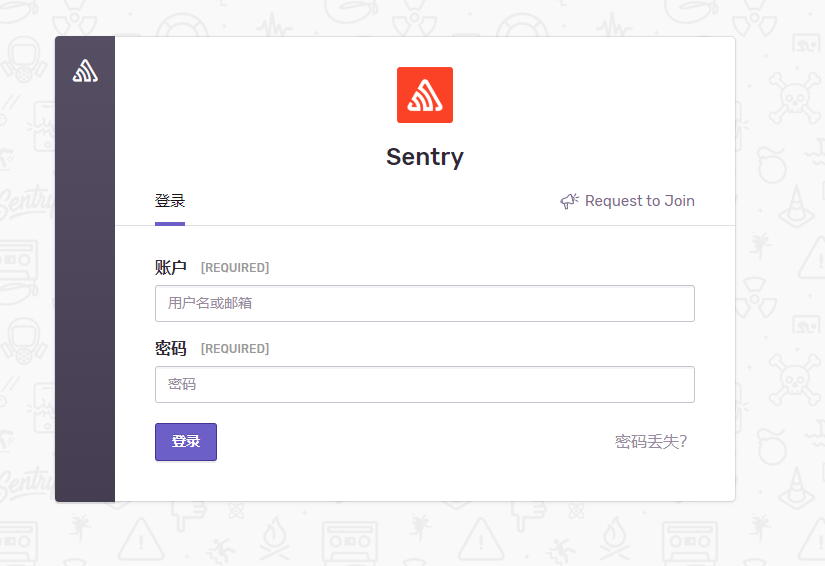Click the grey 密码 placeholder text
Screen dimensions: 825x566
coord(182,384)
